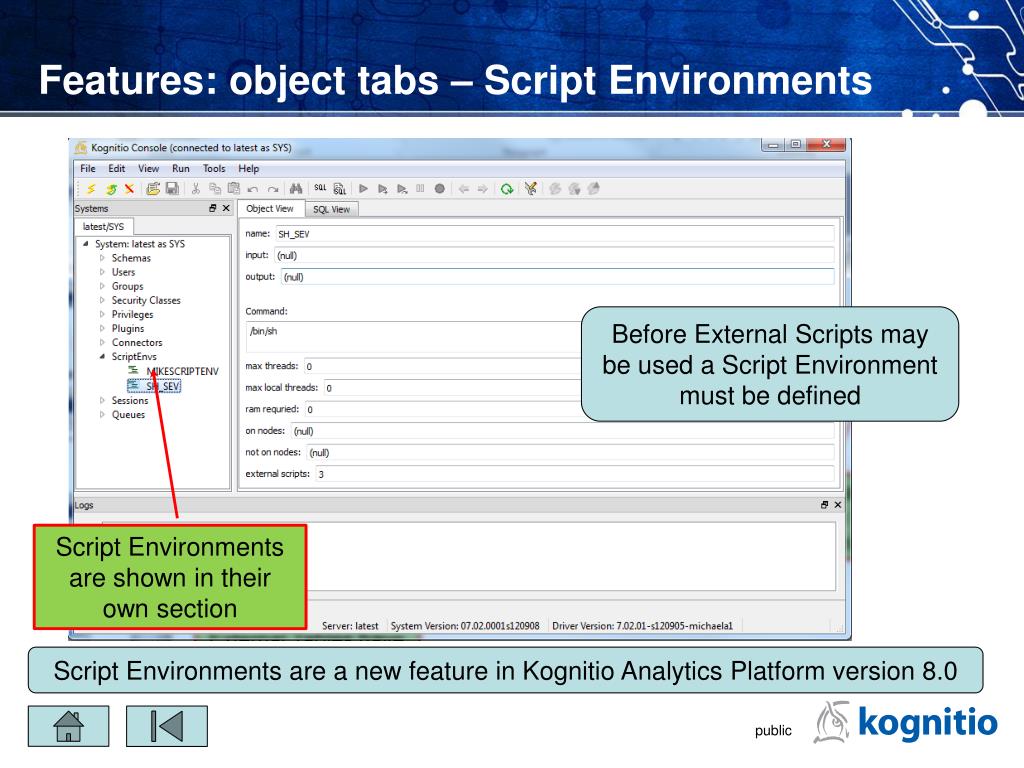Click the Undo arrow icon

click(253, 189)
